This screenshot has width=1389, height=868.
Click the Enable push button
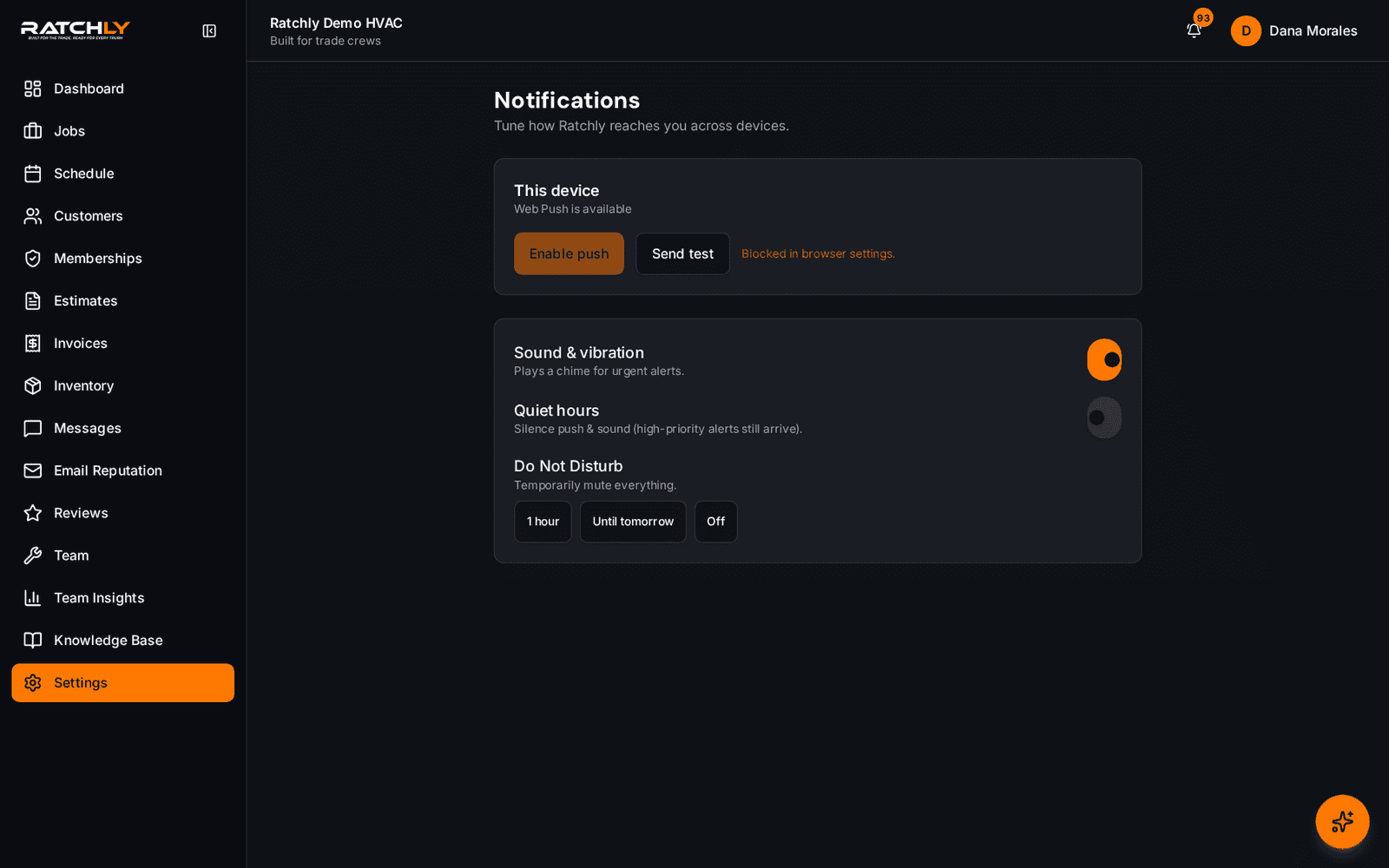point(569,253)
